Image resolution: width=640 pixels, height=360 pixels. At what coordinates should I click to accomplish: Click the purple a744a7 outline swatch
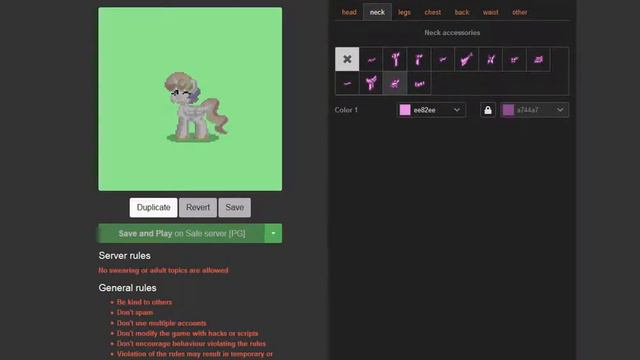[x=508, y=110]
